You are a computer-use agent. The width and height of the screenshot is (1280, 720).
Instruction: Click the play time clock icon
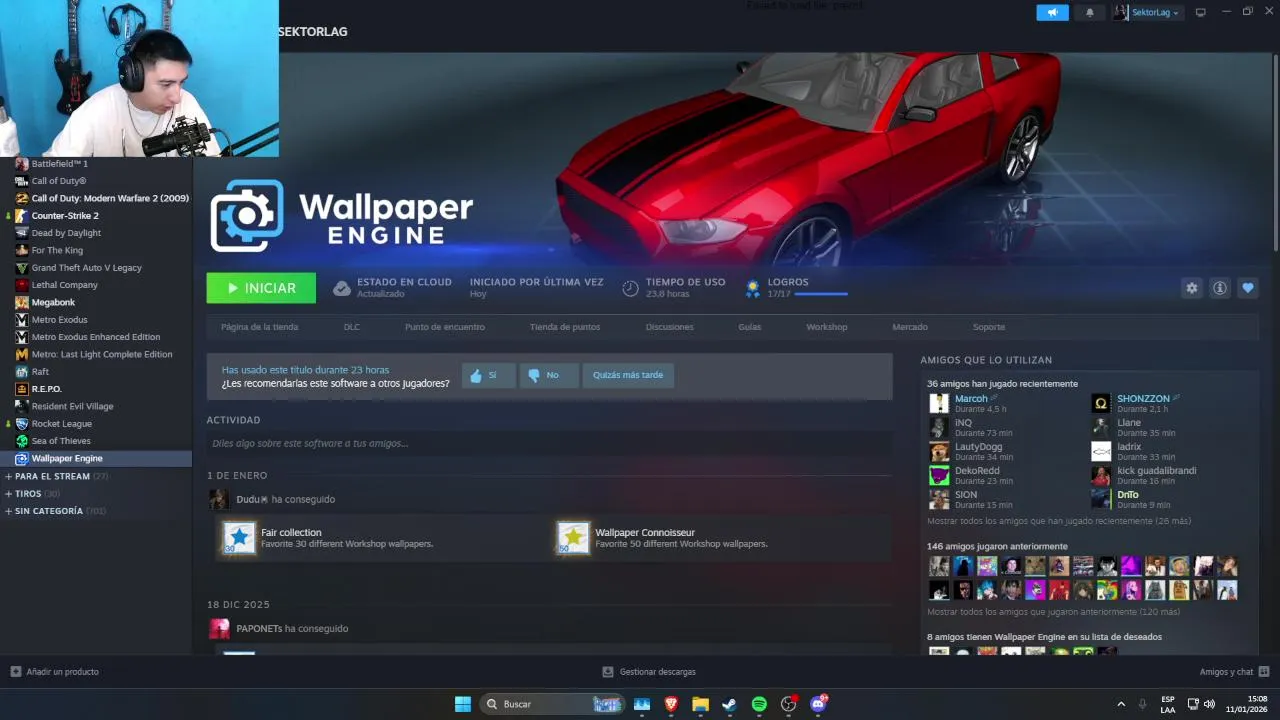pyautogui.click(x=630, y=288)
